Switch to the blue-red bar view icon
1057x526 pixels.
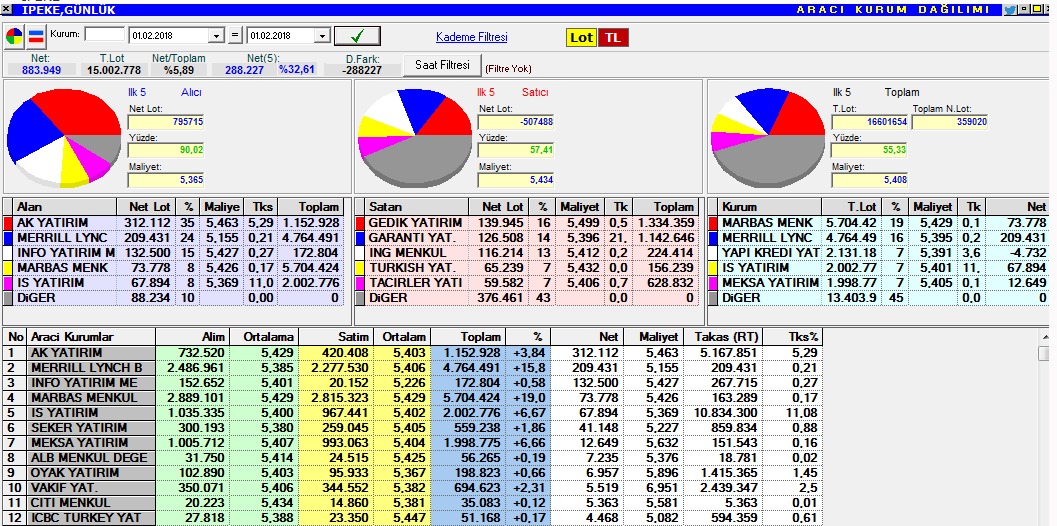(36, 37)
